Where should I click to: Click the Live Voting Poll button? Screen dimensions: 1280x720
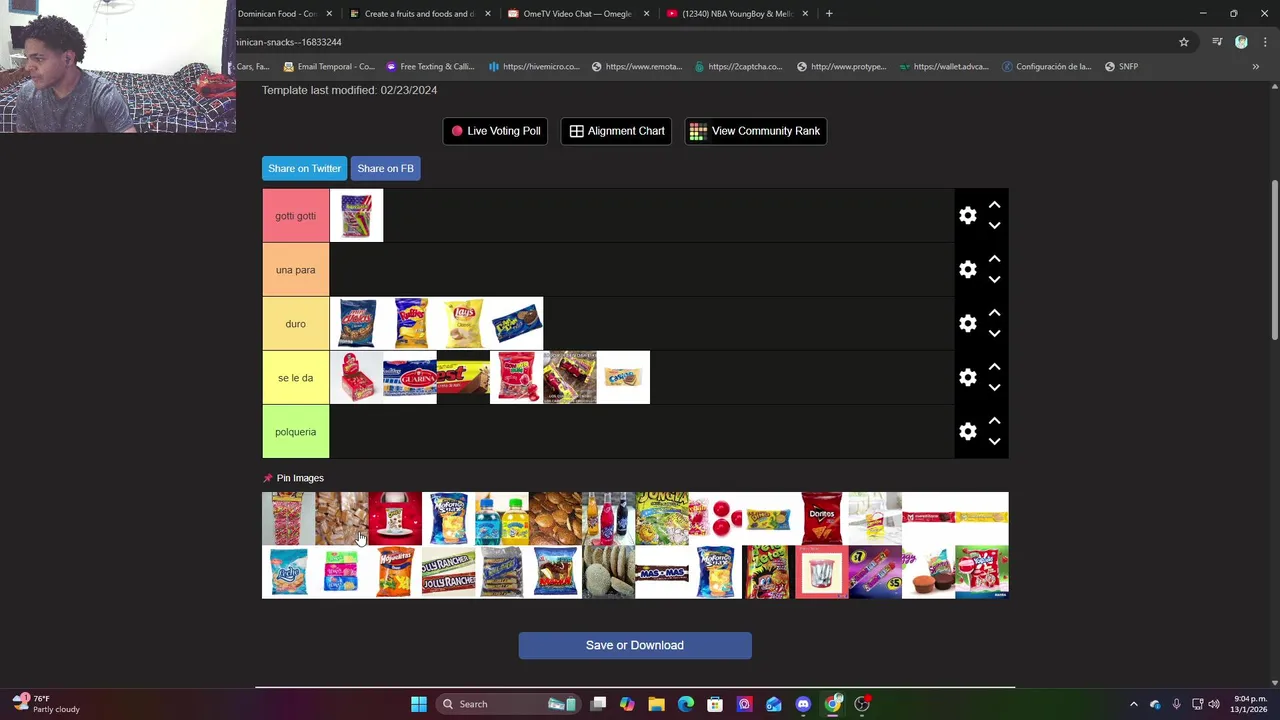pyautogui.click(x=495, y=131)
